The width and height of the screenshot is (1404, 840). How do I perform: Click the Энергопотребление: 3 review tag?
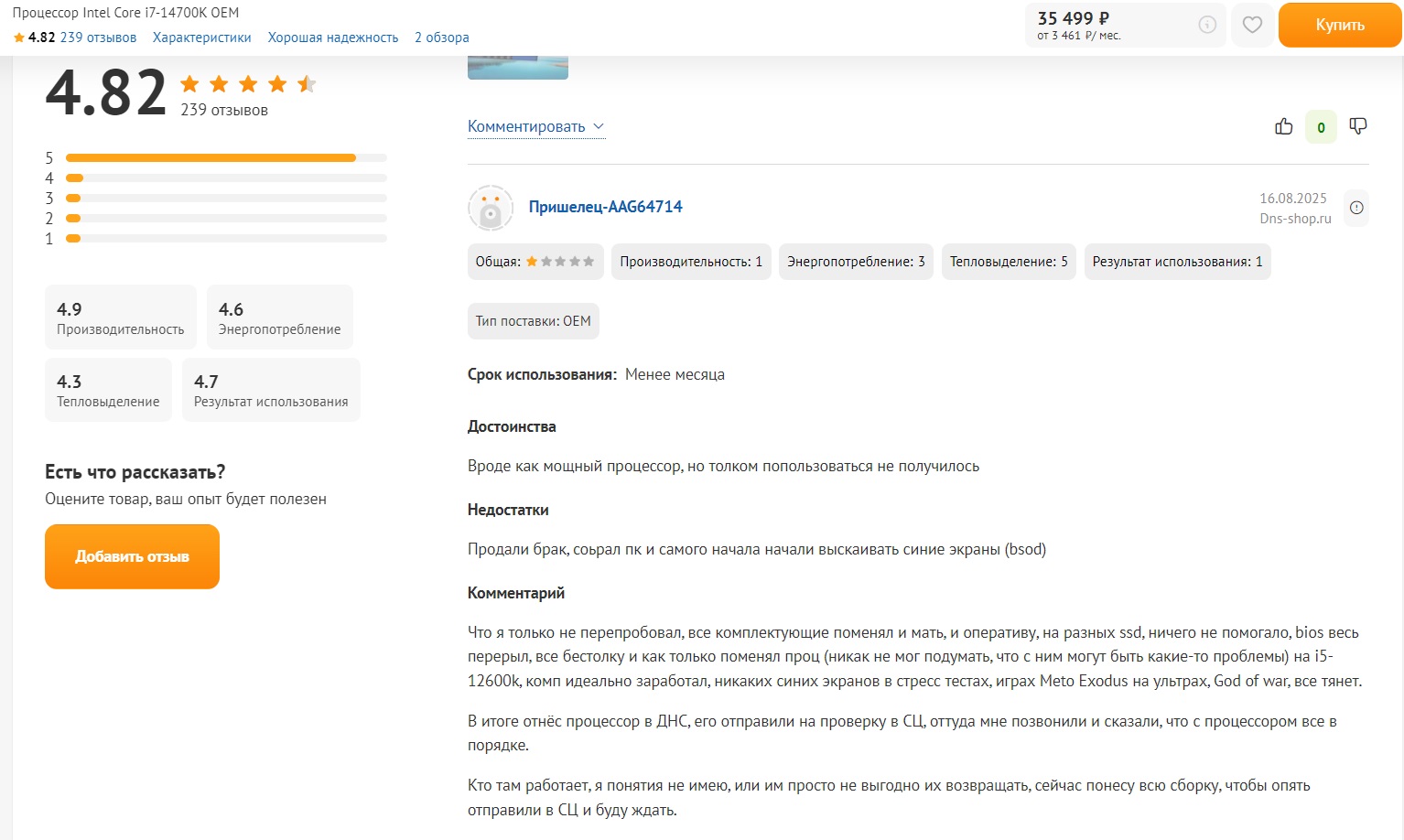tap(856, 262)
